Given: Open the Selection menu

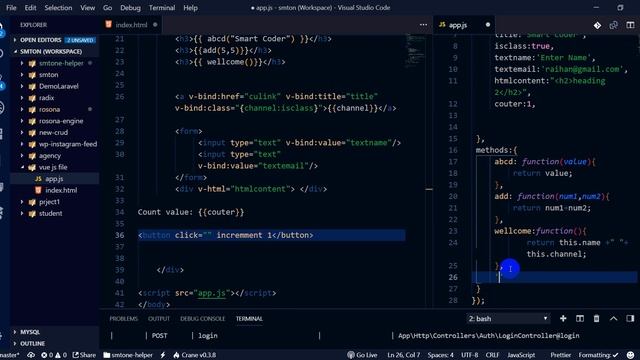Looking at the screenshot, I should pyautogui.click(x=58, y=8).
